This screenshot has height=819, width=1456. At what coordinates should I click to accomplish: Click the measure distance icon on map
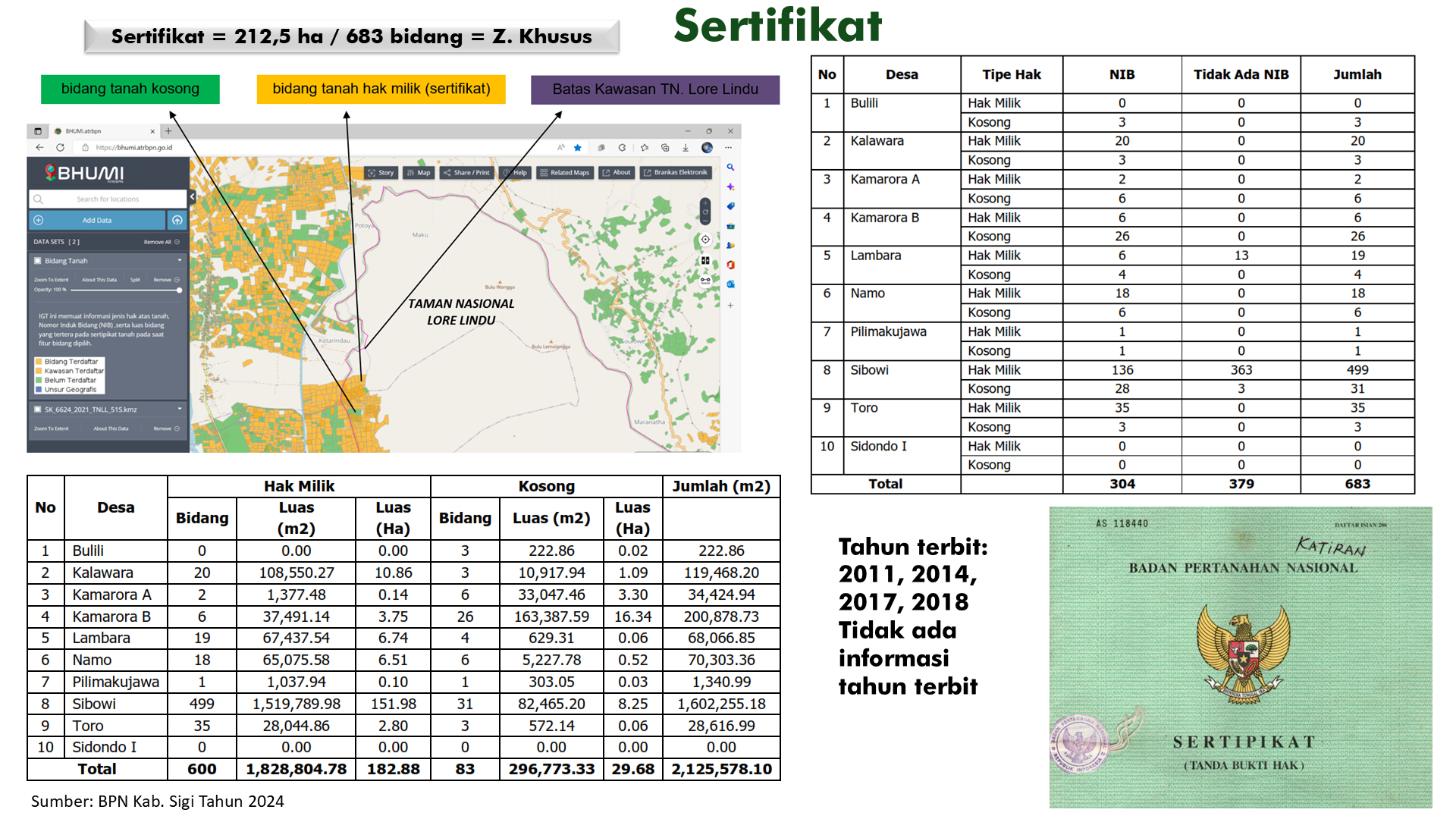(705, 280)
